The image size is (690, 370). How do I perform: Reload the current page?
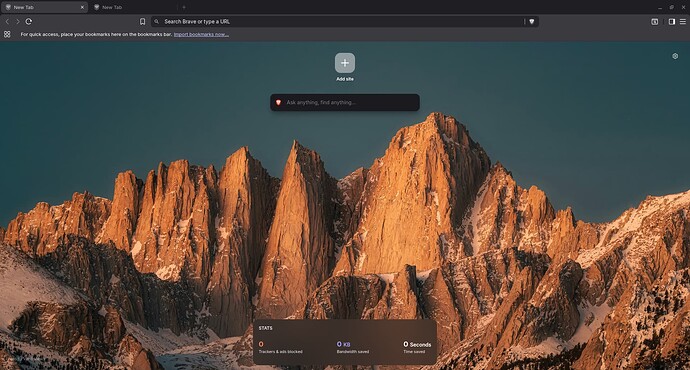point(29,22)
